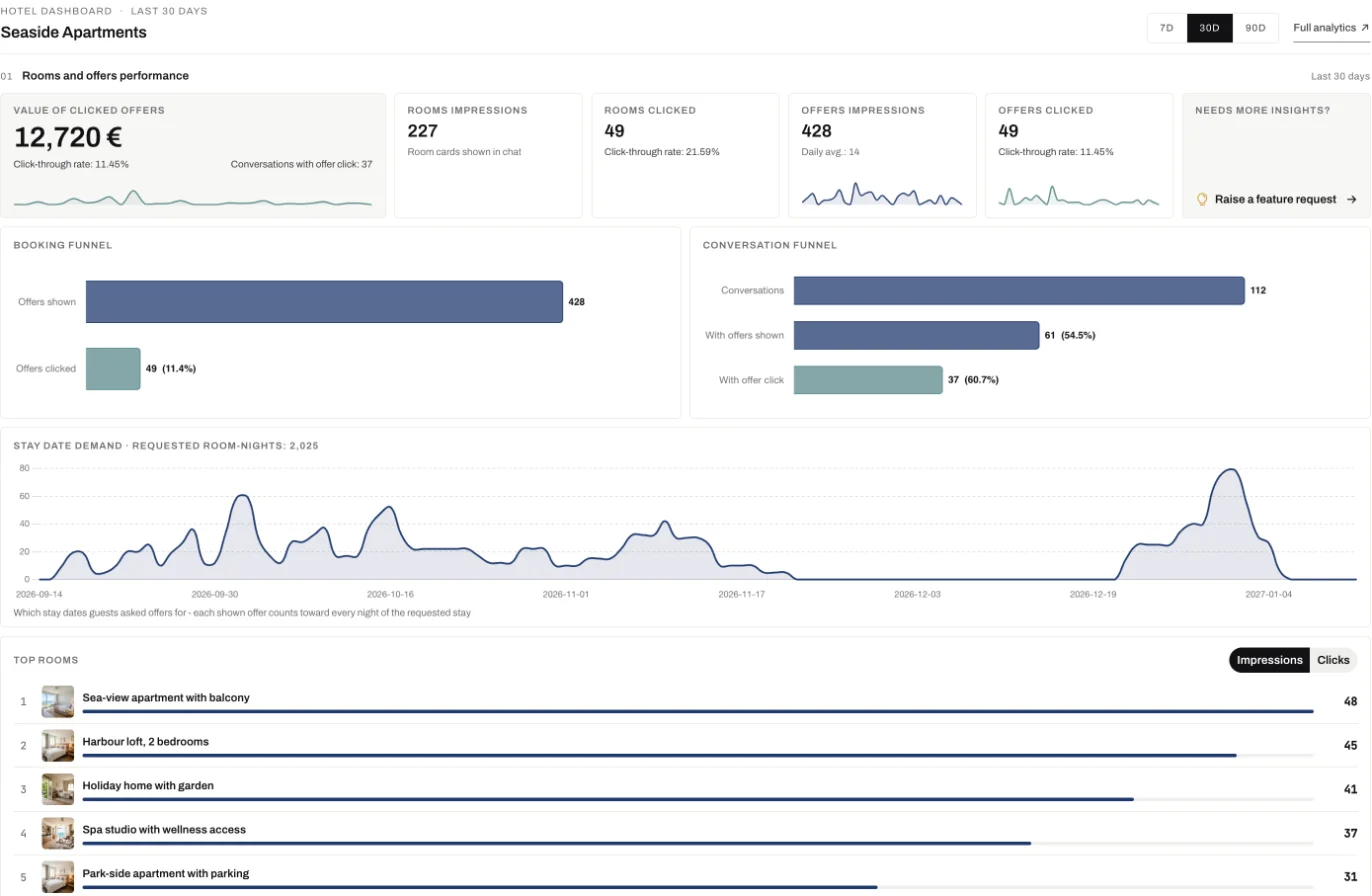Select the Harbour loft, 2 bedrooms title
The image size is (1372, 896).
point(145,741)
